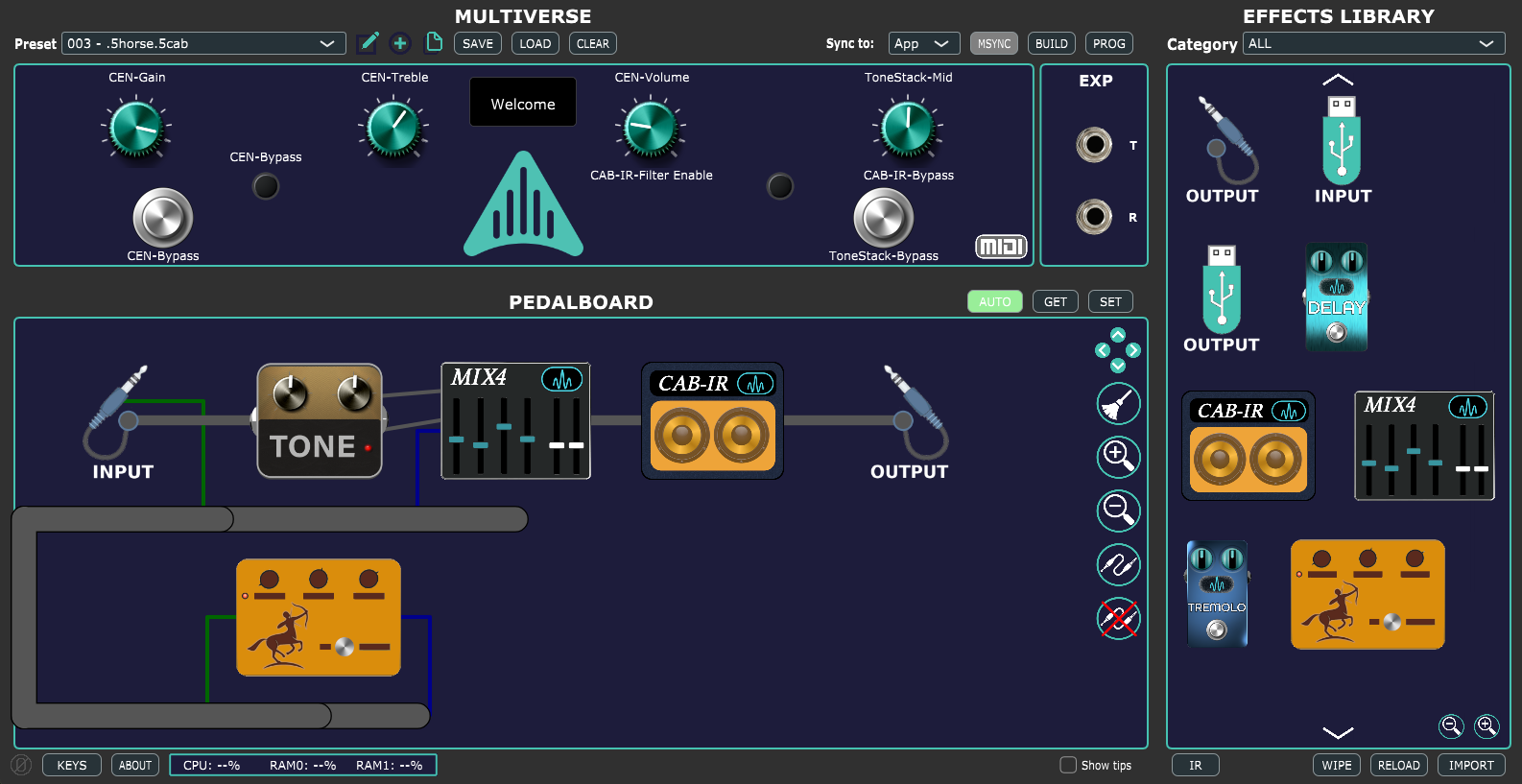
Task: Open the MIDI settings icon
Action: (x=1001, y=247)
